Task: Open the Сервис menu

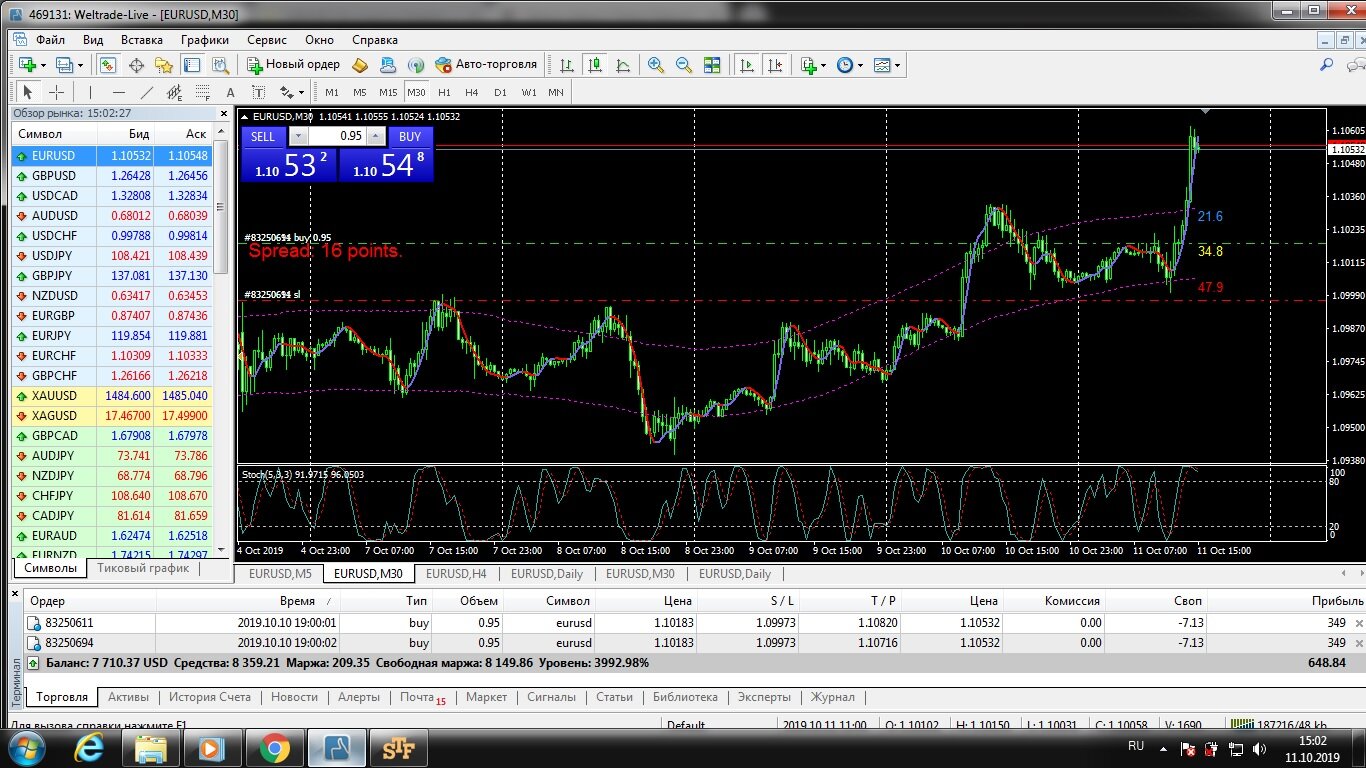Action: [267, 40]
